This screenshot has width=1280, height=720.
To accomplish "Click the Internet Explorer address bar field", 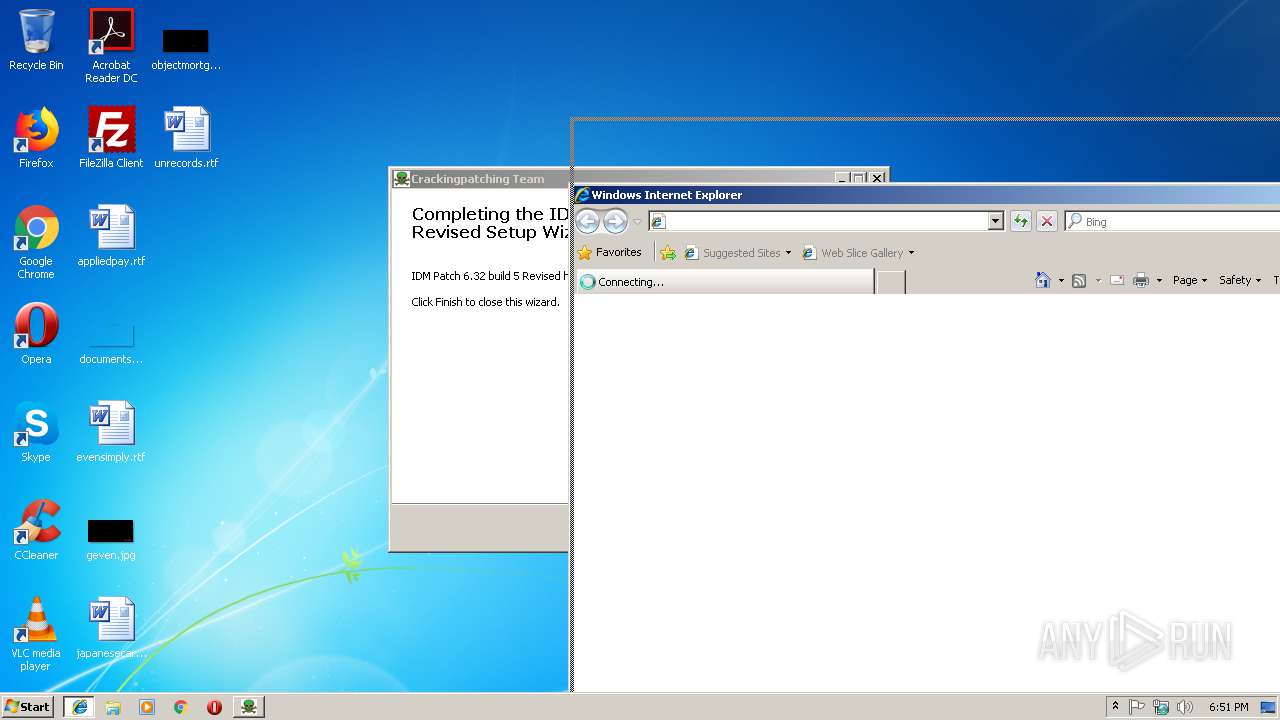I will click(x=818, y=221).
